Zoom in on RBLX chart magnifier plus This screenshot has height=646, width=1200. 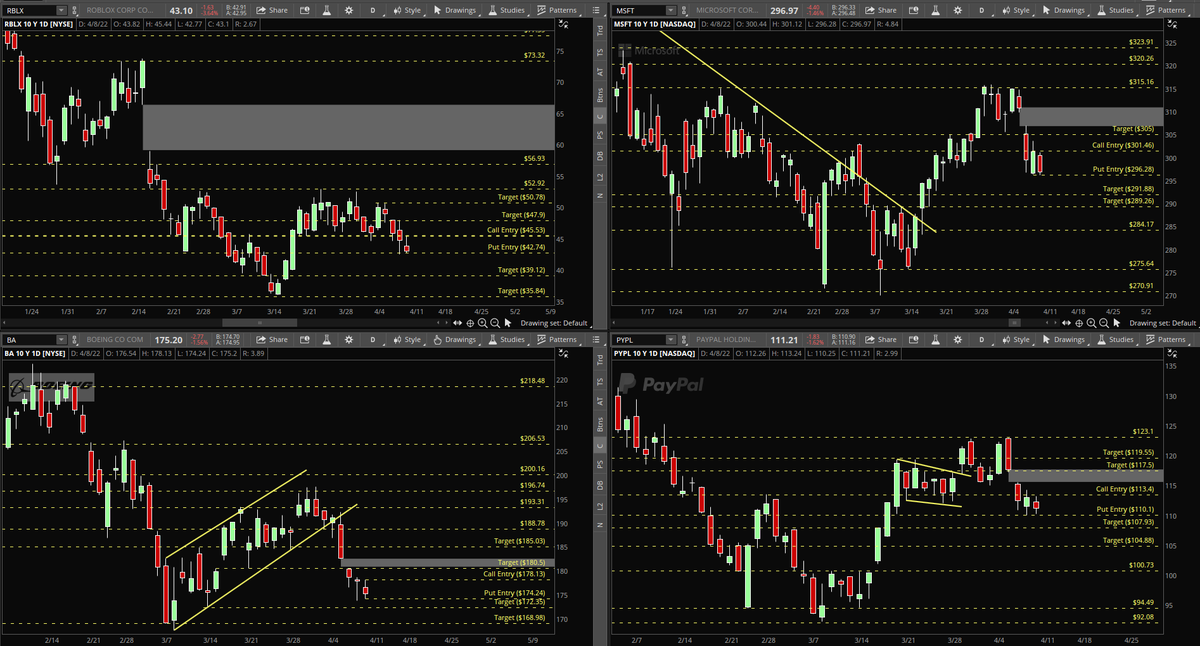click(x=482, y=323)
